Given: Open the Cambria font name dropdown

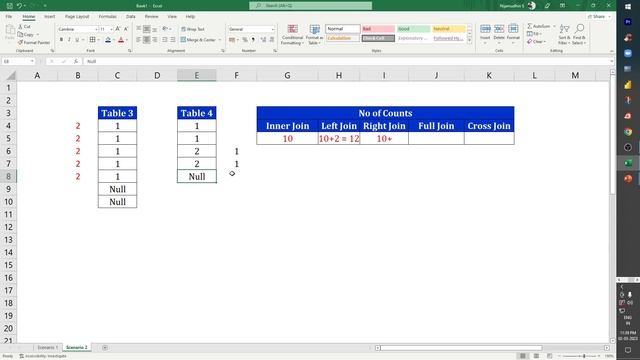Looking at the screenshot, I should 96,29.
